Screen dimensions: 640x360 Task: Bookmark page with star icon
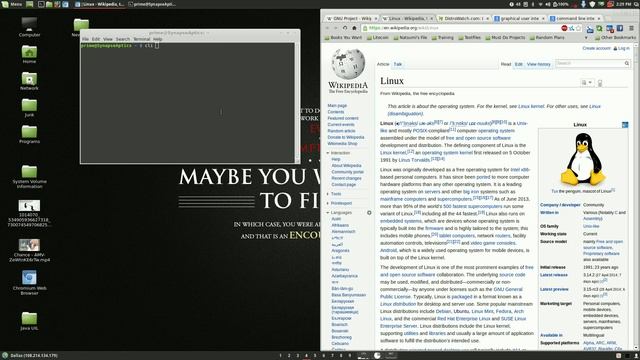[578, 28]
